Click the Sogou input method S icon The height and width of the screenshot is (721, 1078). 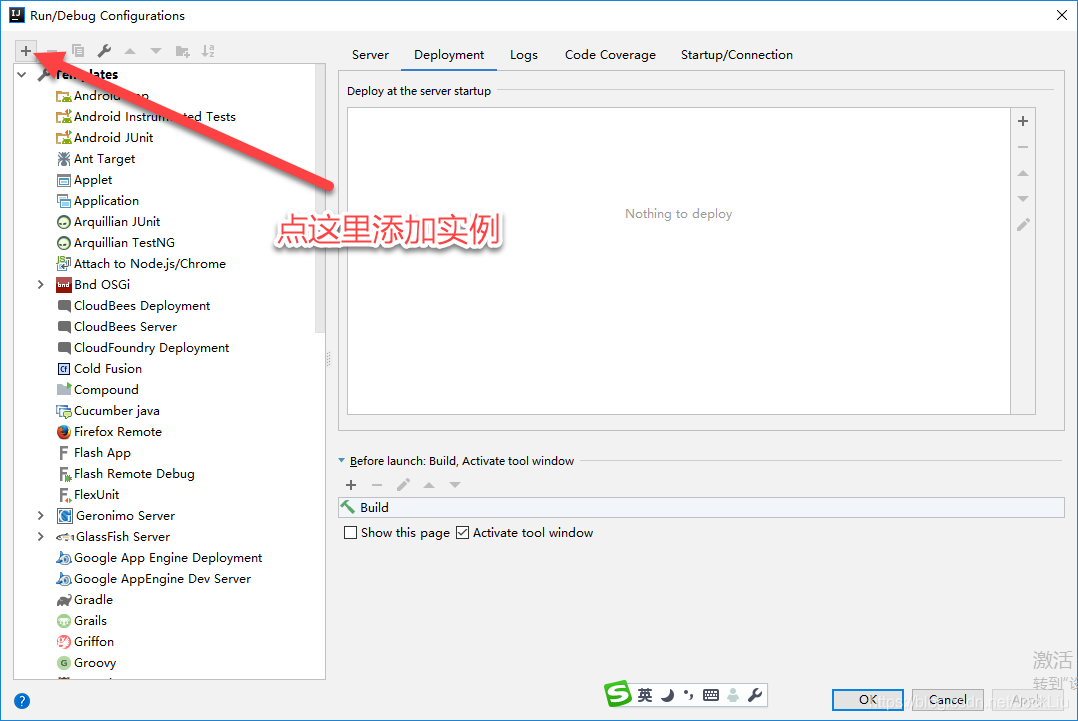coord(617,694)
